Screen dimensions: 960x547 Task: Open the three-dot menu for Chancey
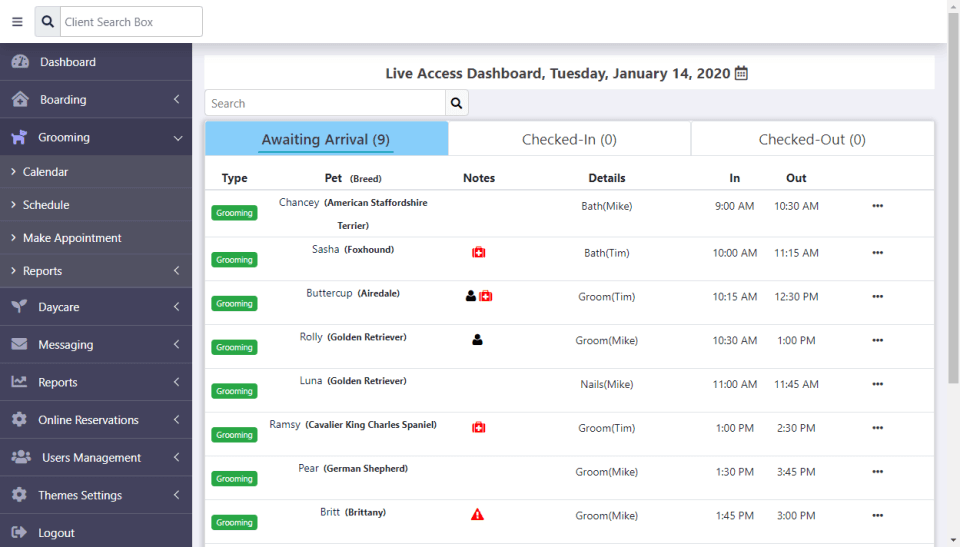click(x=877, y=206)
